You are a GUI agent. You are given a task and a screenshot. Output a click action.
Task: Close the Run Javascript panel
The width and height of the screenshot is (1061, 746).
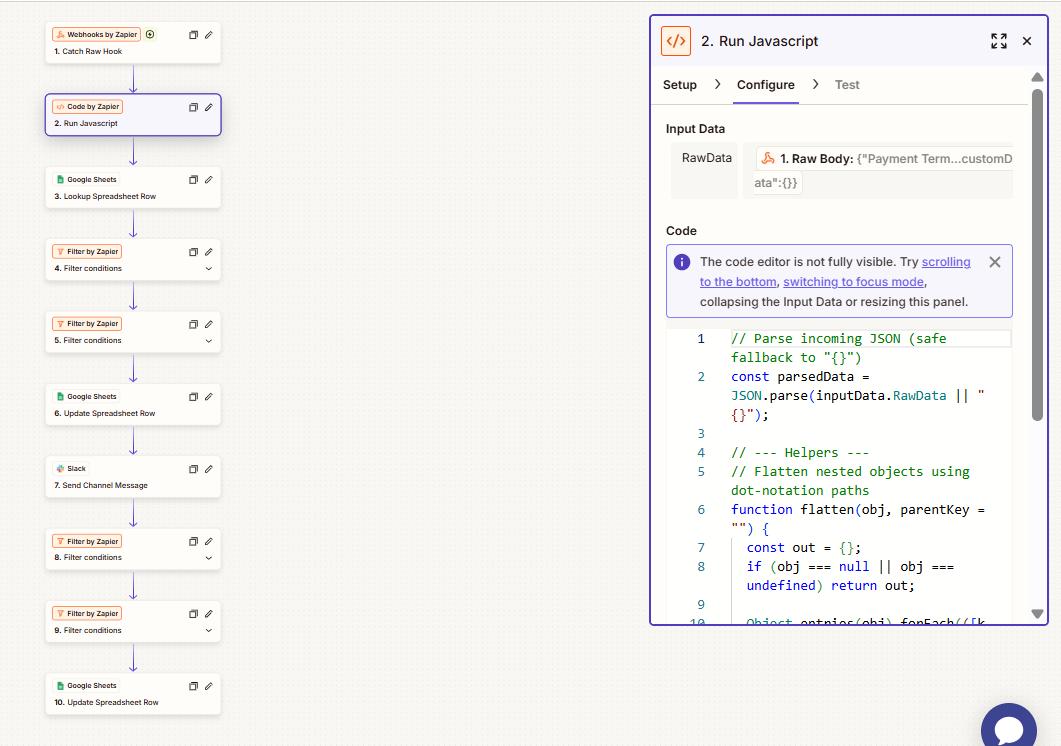coord(1026,41)
